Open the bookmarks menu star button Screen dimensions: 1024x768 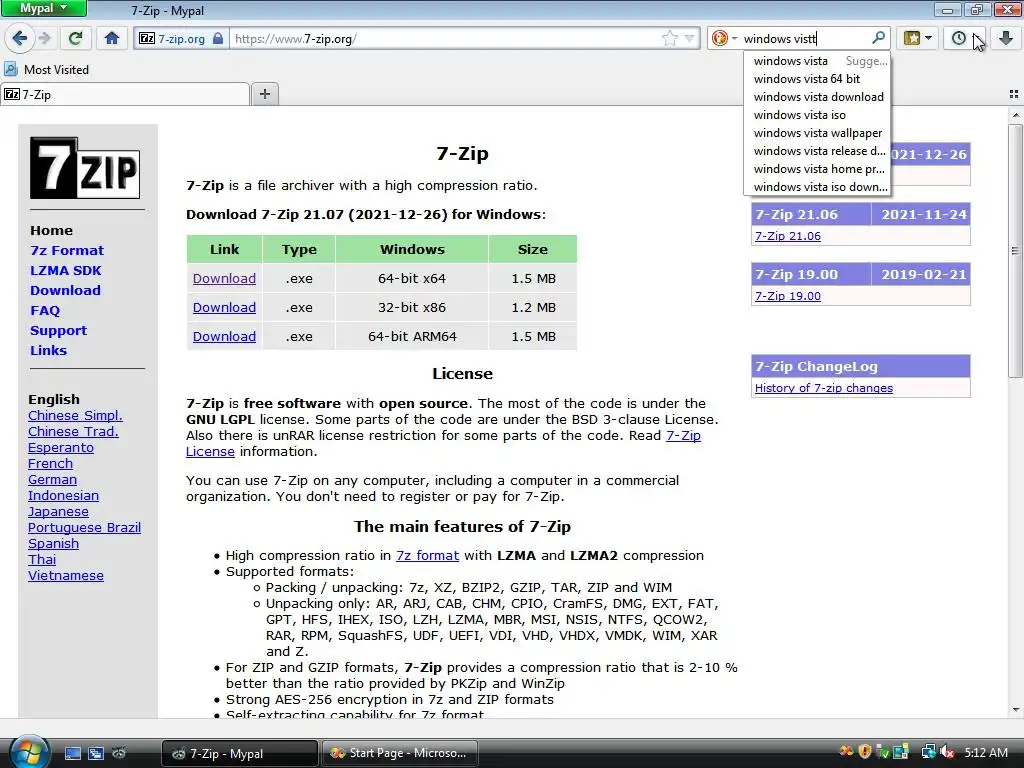tap(918, 39)
